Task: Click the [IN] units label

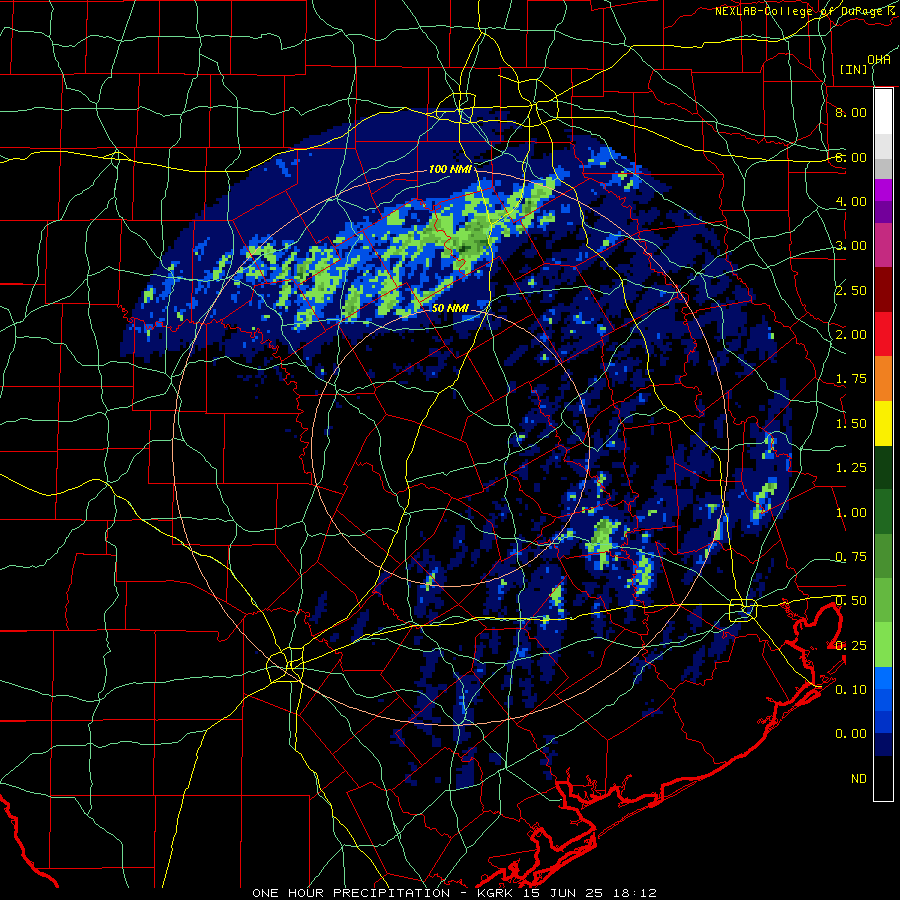Action: click(853, 69)
